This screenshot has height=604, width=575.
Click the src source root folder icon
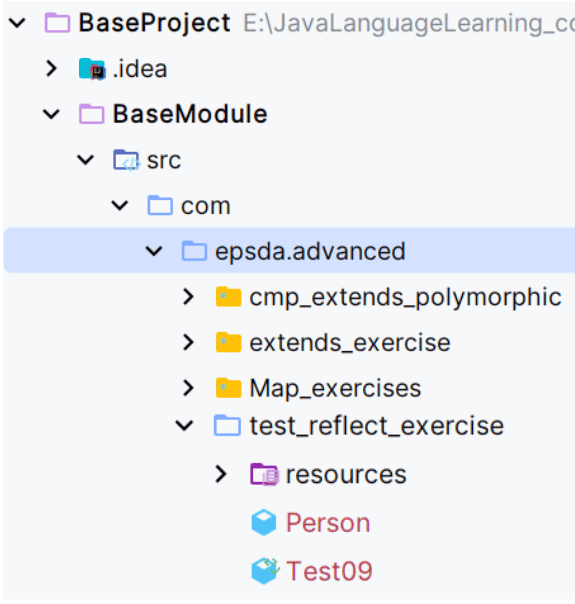point(126,160)
